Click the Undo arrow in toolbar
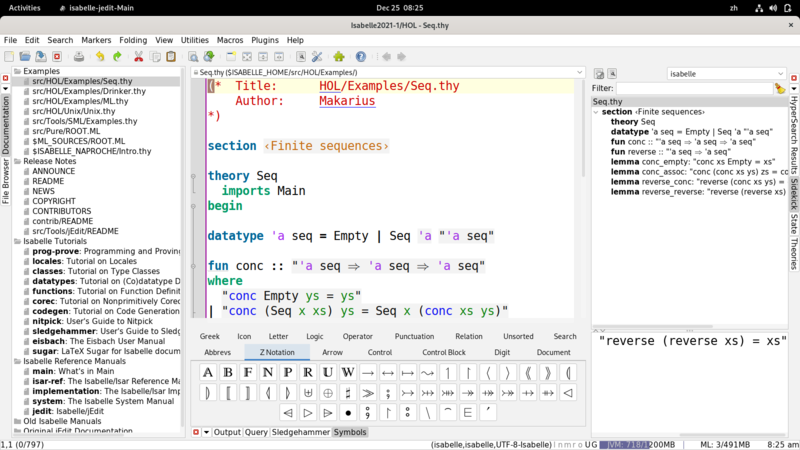The width and height of the screenshot is (800, 450). point(100,57)
